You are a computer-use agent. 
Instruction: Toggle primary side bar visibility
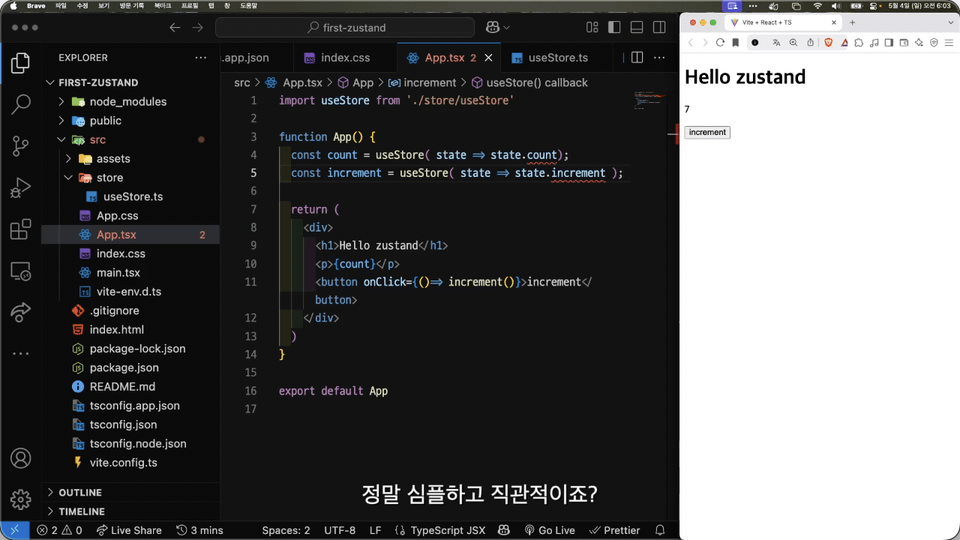pyautogui.click(x=614, y=28)
